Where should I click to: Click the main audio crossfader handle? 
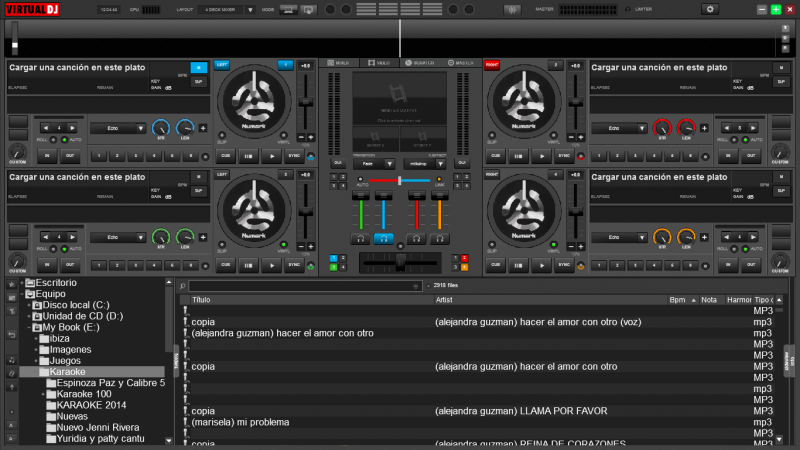point(401,263)
